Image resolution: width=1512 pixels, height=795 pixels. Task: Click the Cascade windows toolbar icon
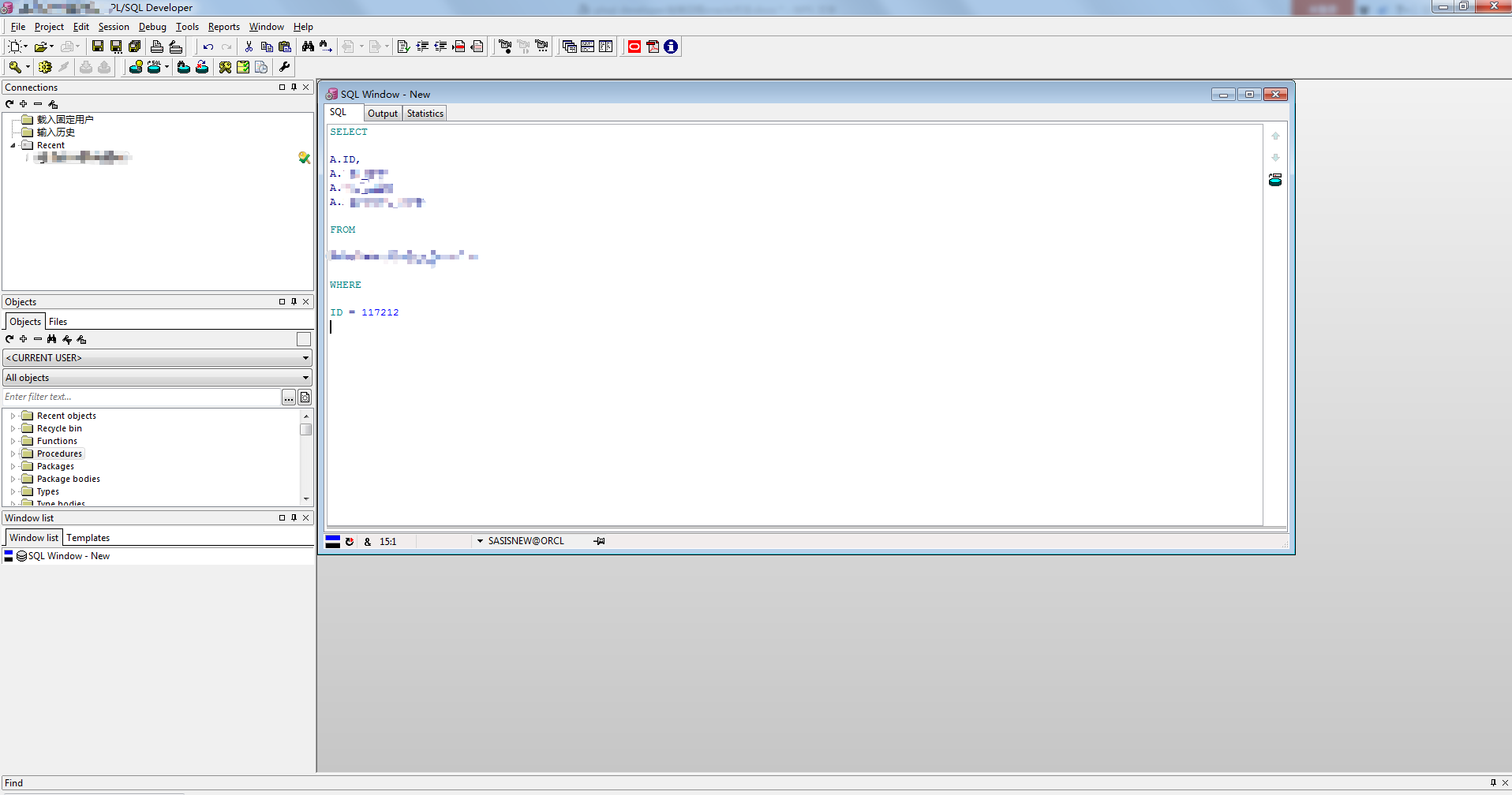tap(569, 47)
